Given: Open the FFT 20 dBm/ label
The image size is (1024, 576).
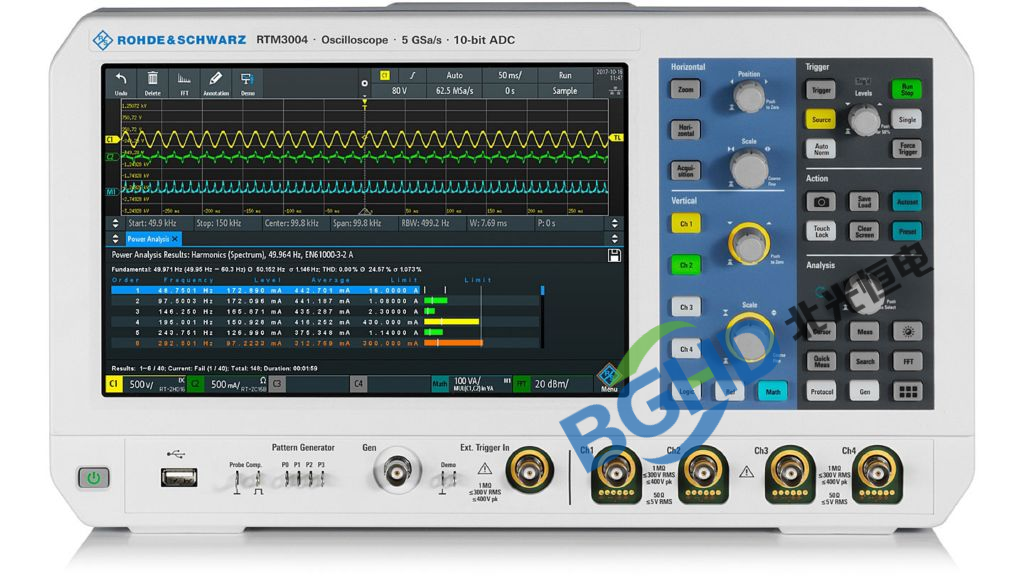Looking at the screenshot, I should click(x=554, y=384).
